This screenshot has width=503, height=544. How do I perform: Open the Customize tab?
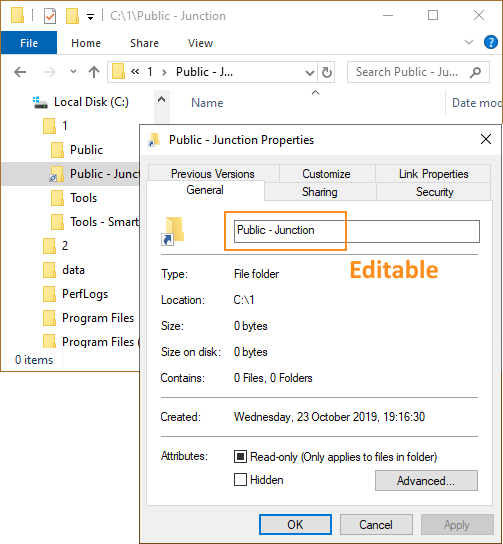[326, 173]
